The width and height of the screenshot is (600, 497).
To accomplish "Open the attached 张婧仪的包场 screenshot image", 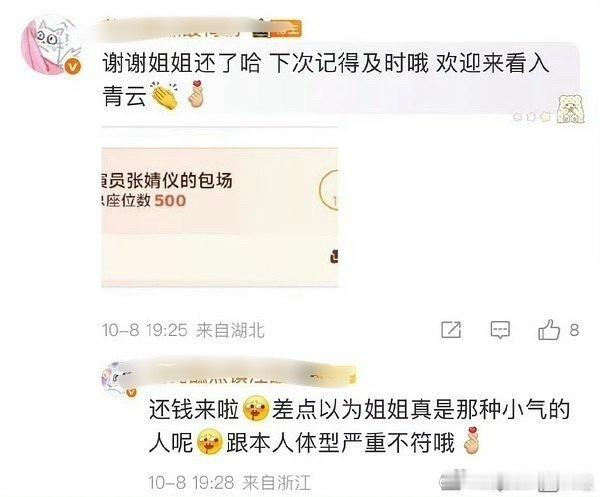I will point(220,217).
